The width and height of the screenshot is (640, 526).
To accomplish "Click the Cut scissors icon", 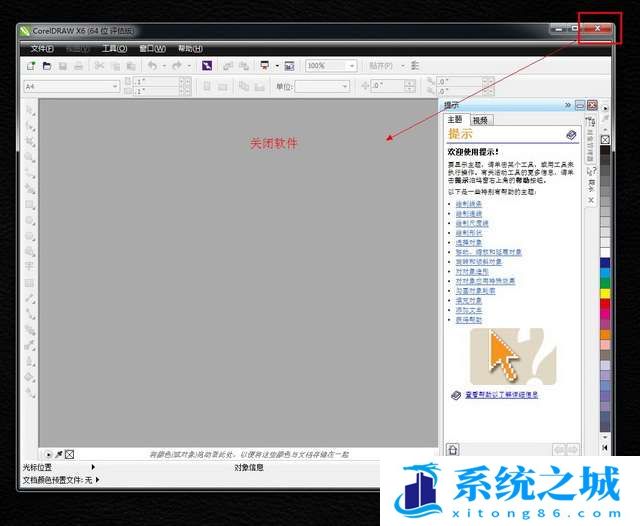I will tap(99, 66).
